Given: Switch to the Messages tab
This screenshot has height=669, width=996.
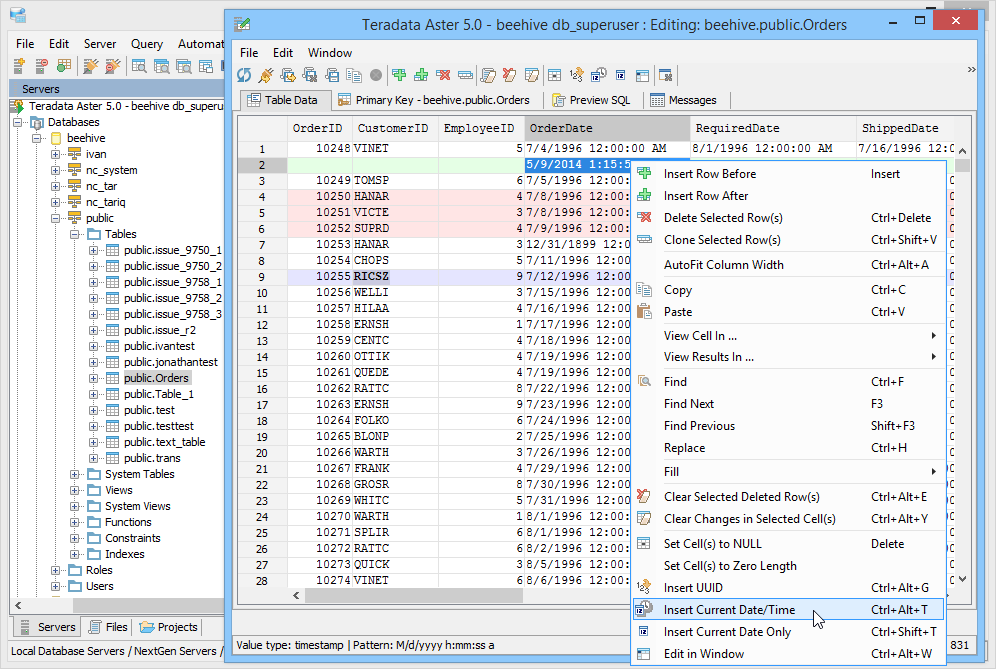Looking at the screenshot, I should pos(684,100).
